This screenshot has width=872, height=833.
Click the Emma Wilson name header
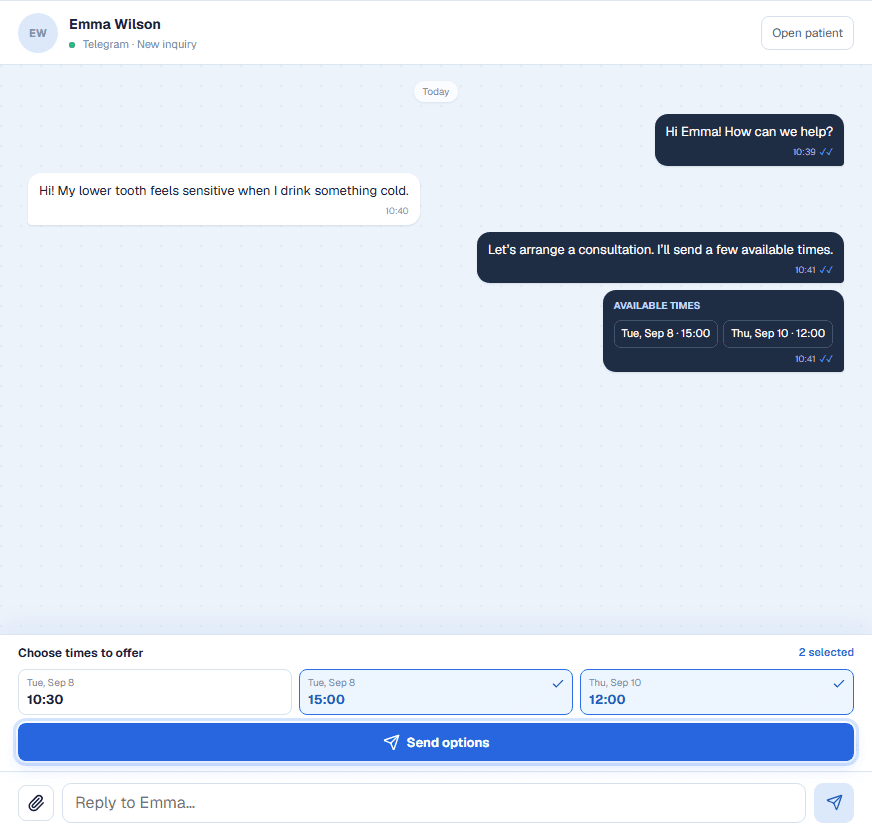click(x=115, y=24)
